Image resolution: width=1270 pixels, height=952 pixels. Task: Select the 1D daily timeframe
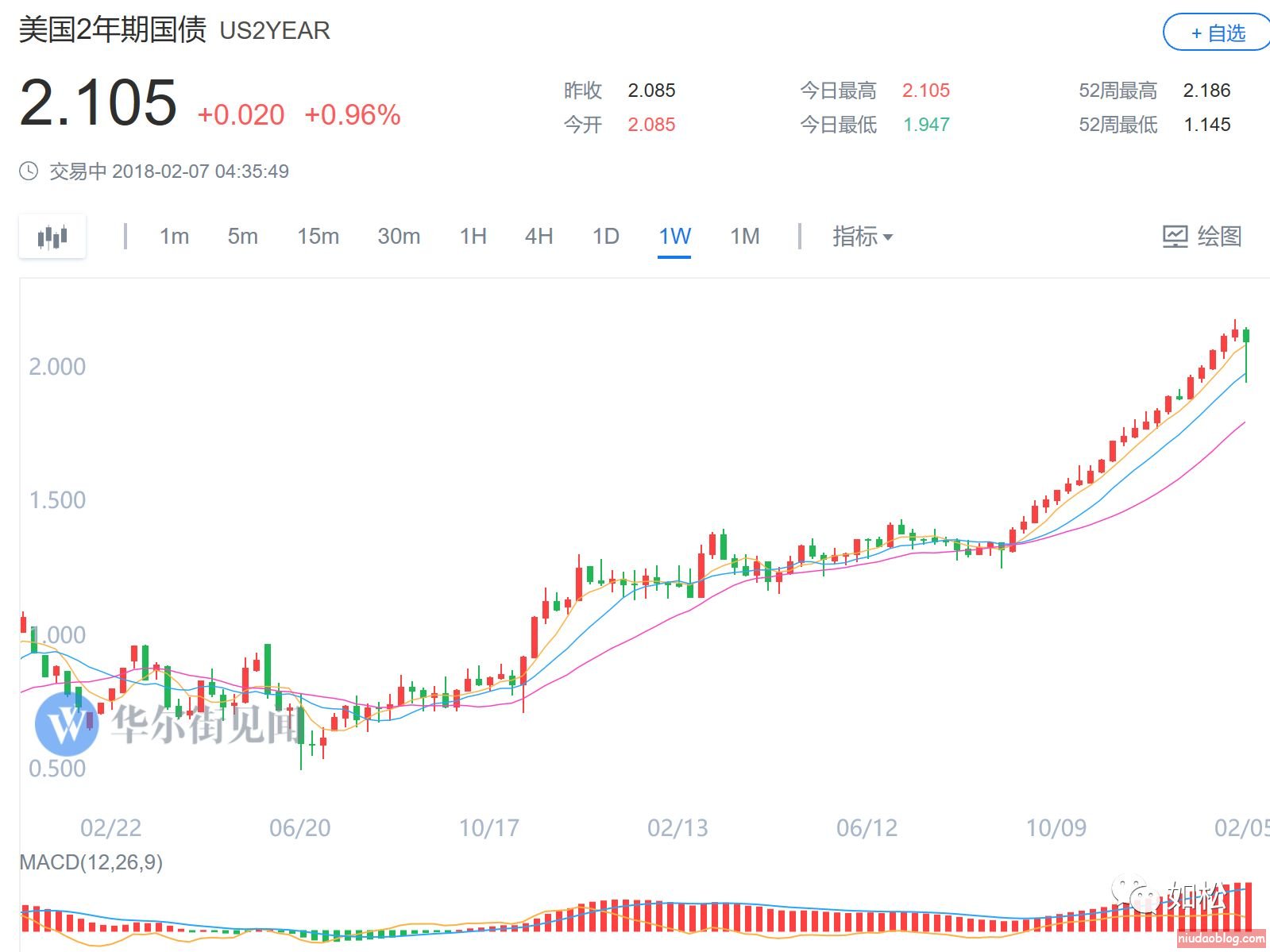coord(605,237)
